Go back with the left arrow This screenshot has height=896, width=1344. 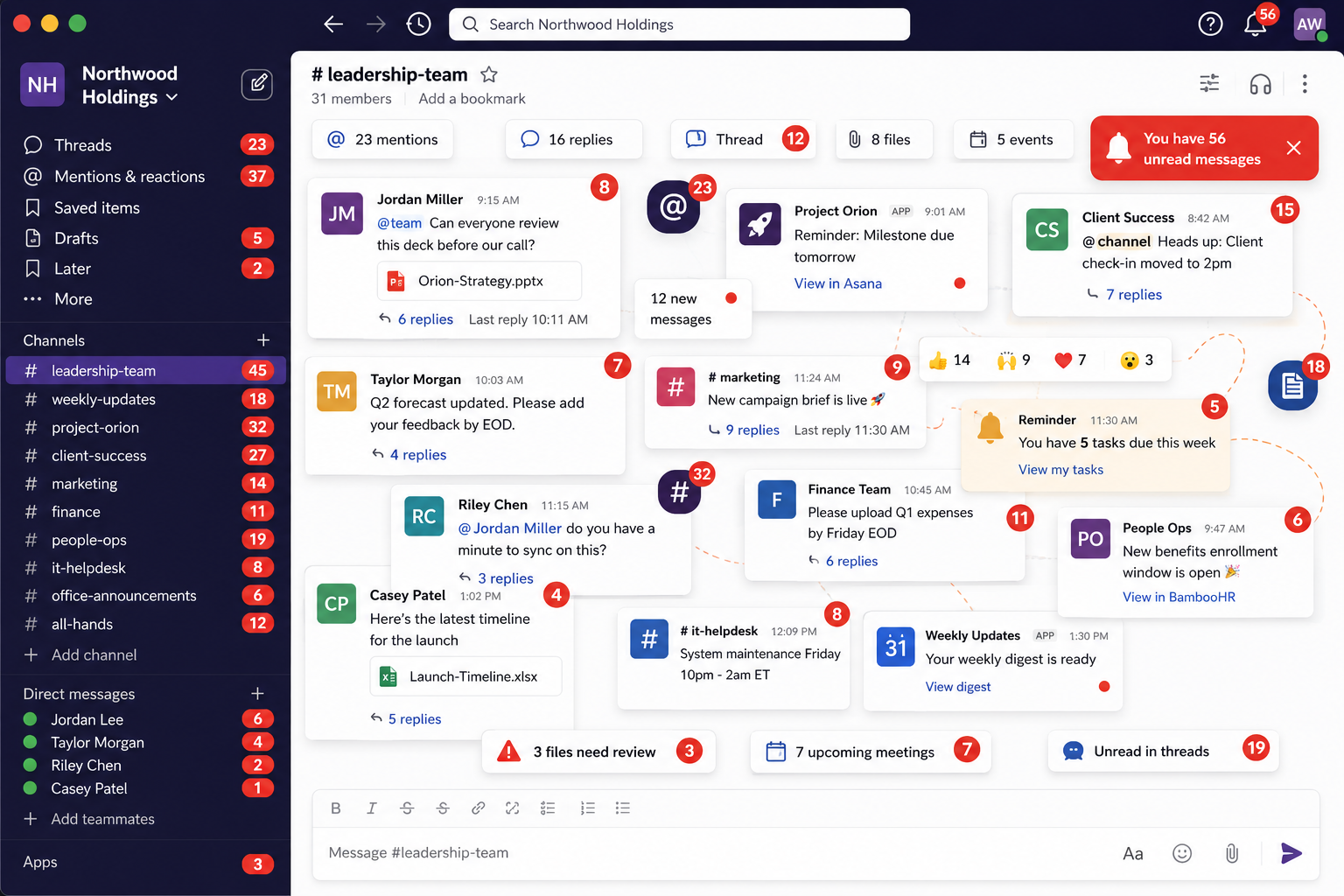(x=333, y=24)
